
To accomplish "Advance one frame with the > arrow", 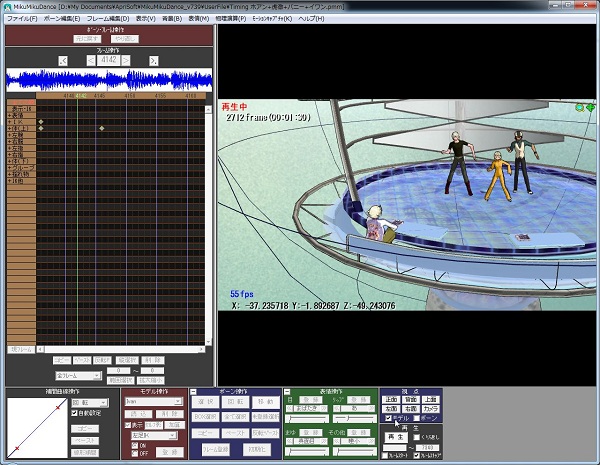I will point(126,60).
